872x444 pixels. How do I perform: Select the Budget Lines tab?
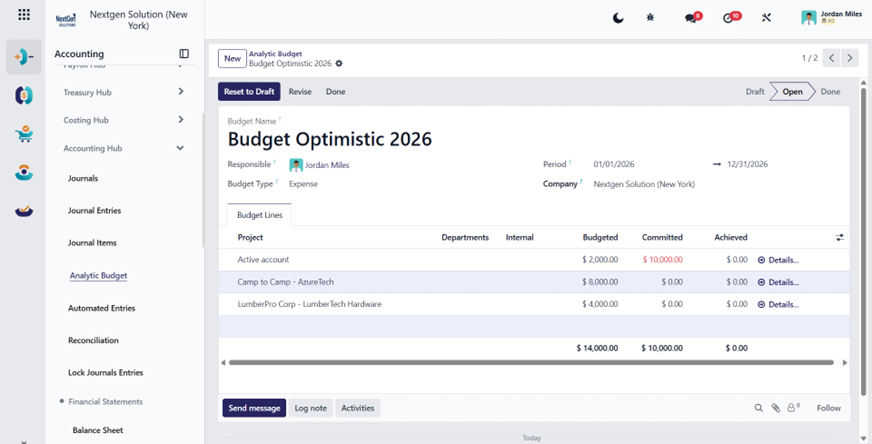260,215
